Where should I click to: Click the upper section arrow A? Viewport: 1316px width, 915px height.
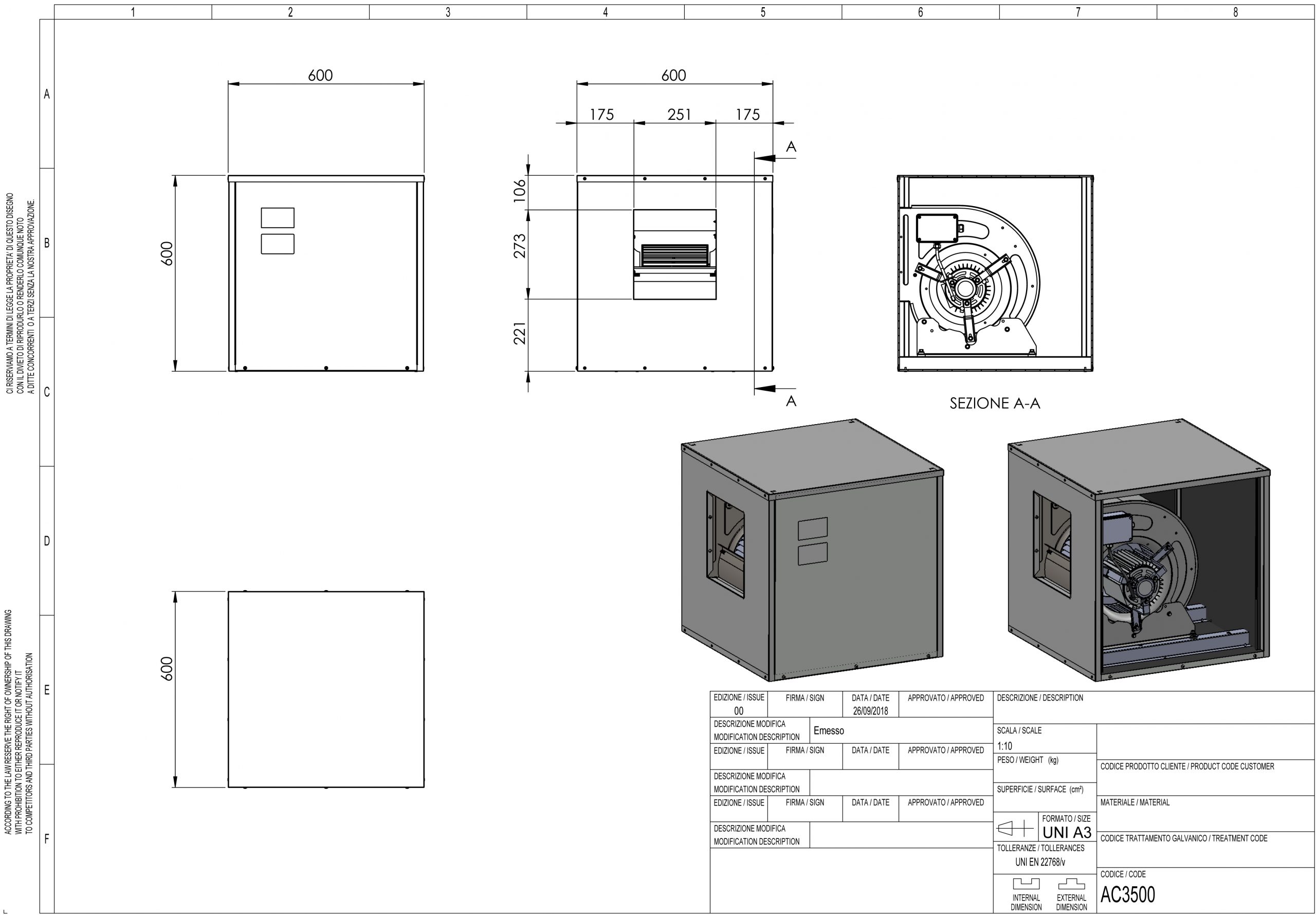coord(774,153)
